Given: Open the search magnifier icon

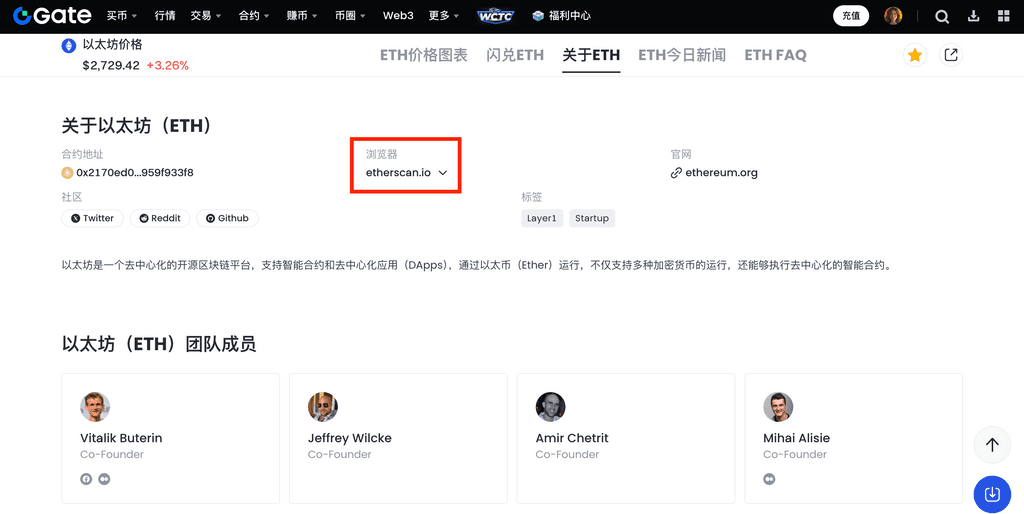Looking at the screenshot, I should pyautogui.click(x=942, y=16).
